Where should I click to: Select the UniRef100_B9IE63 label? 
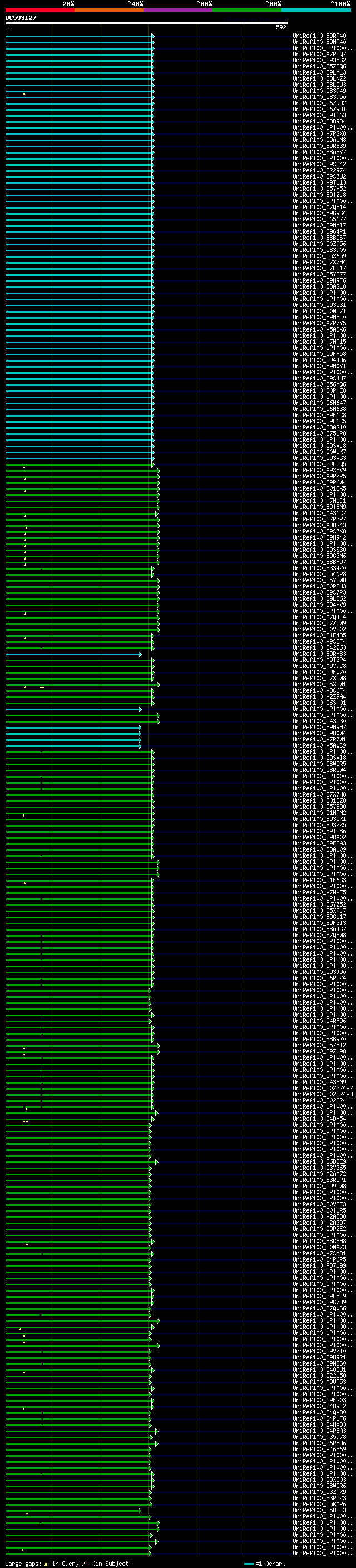pyautogui.click(x=319, y=115)
